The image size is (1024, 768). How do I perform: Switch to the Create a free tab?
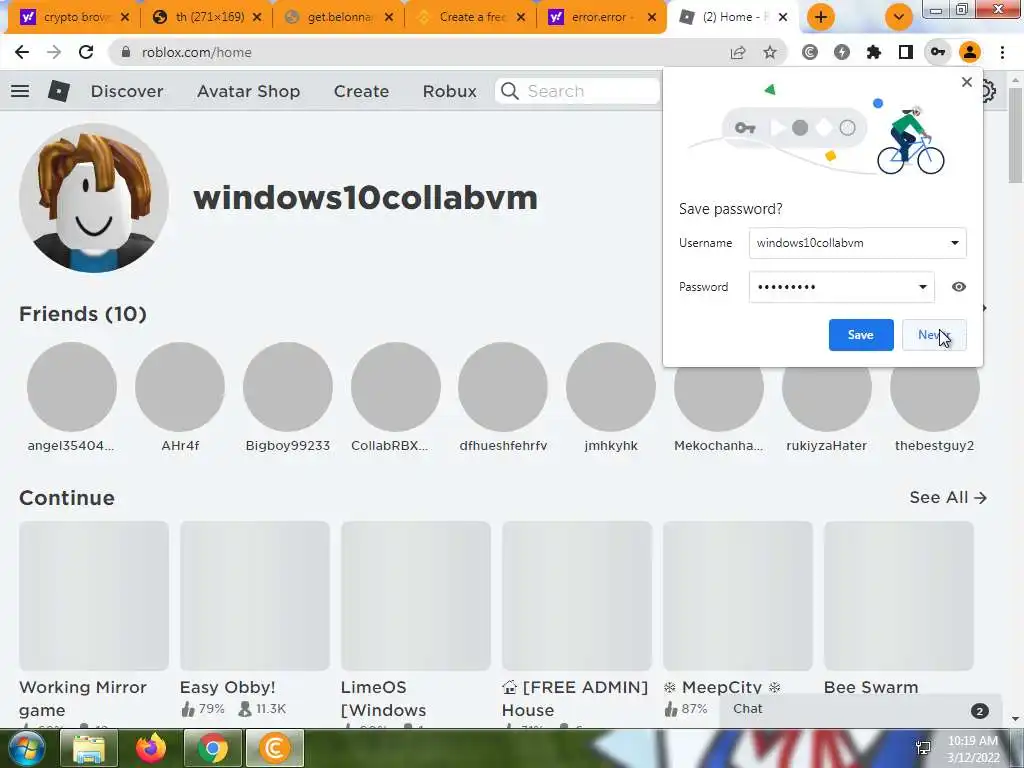pos(470,17)
